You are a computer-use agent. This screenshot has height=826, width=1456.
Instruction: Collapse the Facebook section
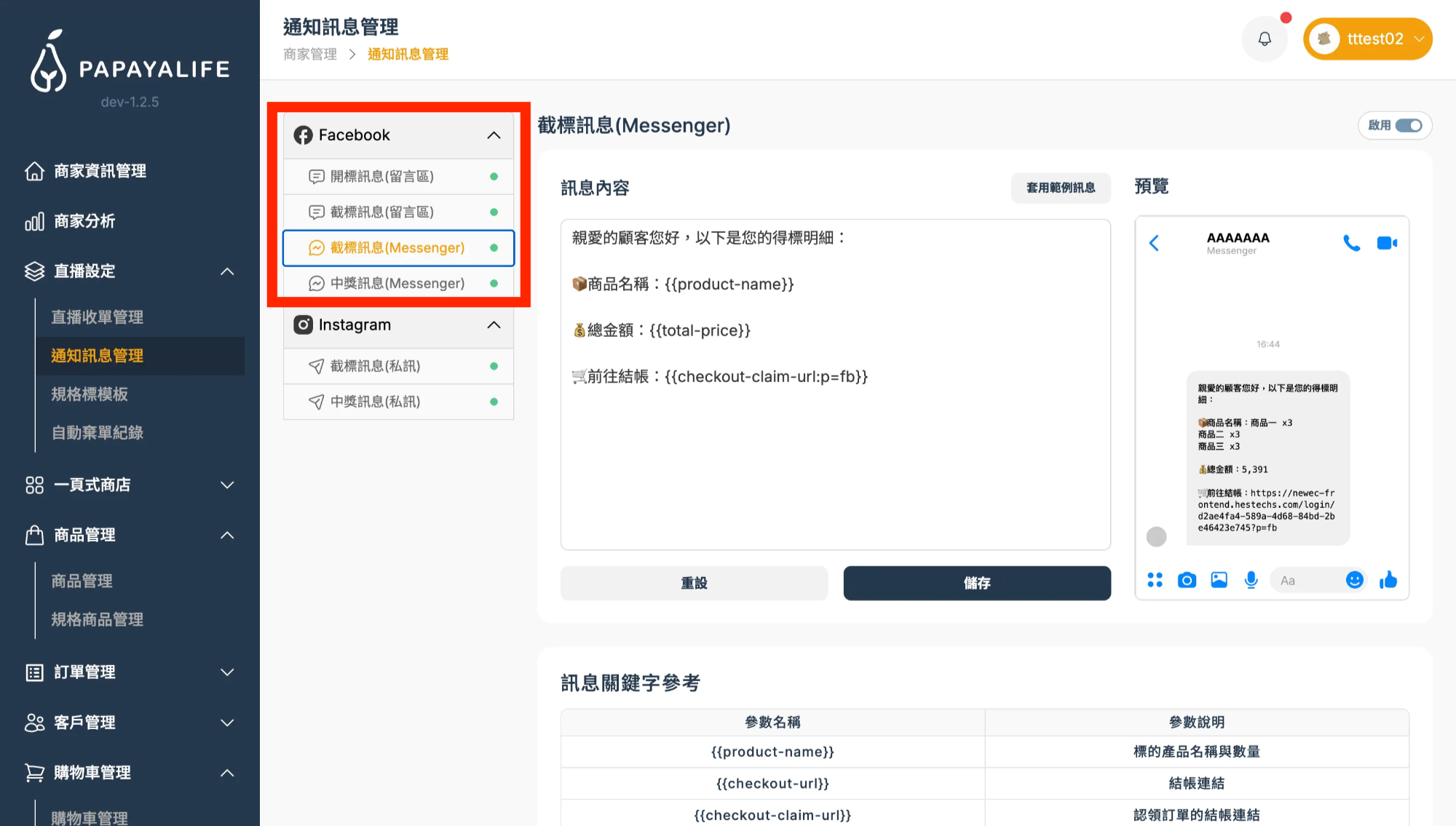point(494,135)
